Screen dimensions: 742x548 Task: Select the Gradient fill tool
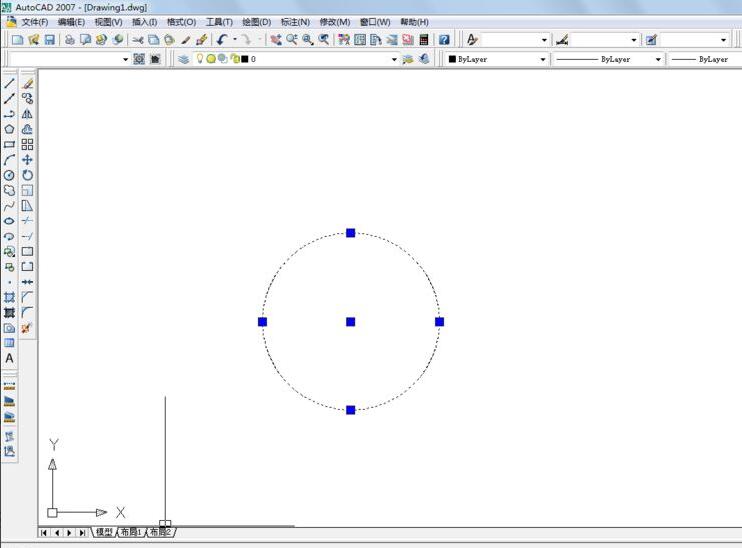coord(9,312)
